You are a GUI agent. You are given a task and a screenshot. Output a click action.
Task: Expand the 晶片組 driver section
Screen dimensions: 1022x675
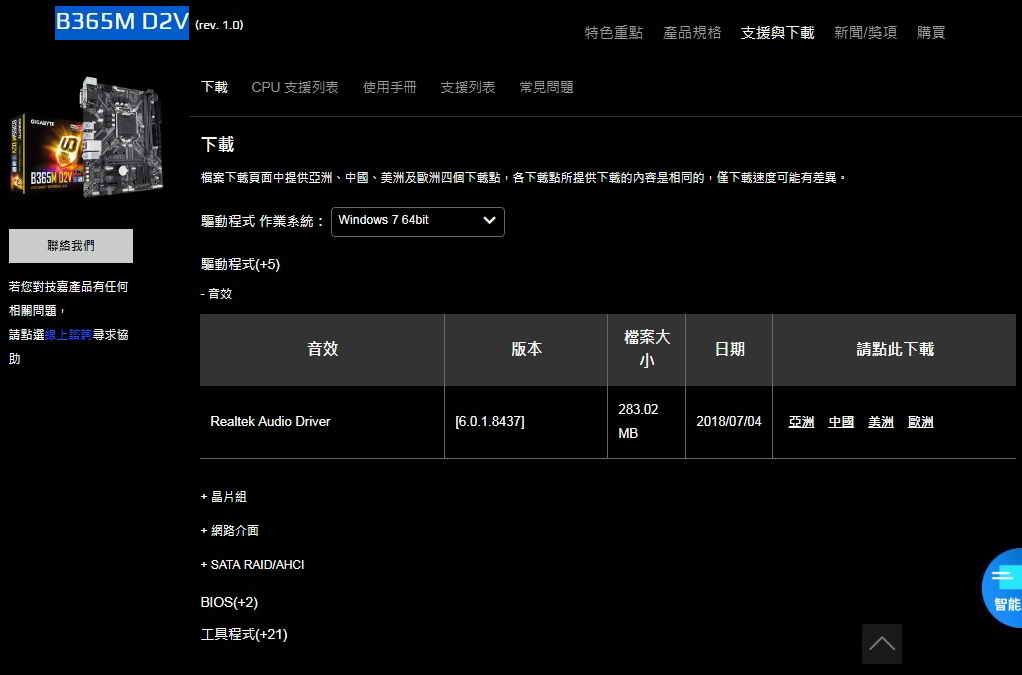pos(224,496)
